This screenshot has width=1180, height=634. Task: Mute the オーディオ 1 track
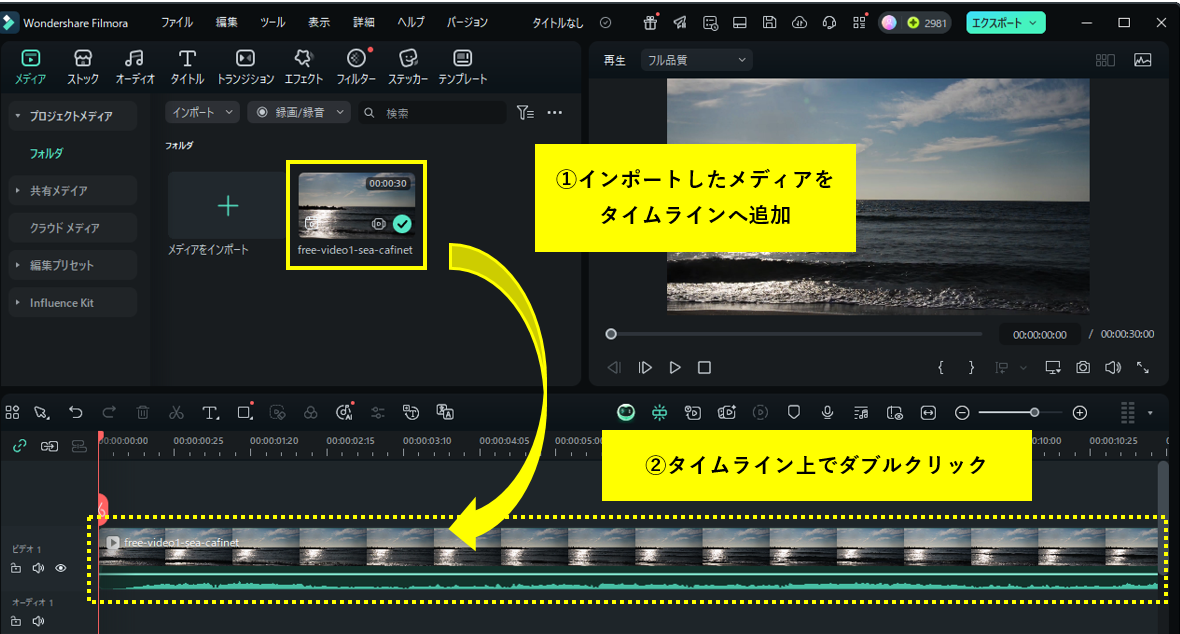coord(38,620)
